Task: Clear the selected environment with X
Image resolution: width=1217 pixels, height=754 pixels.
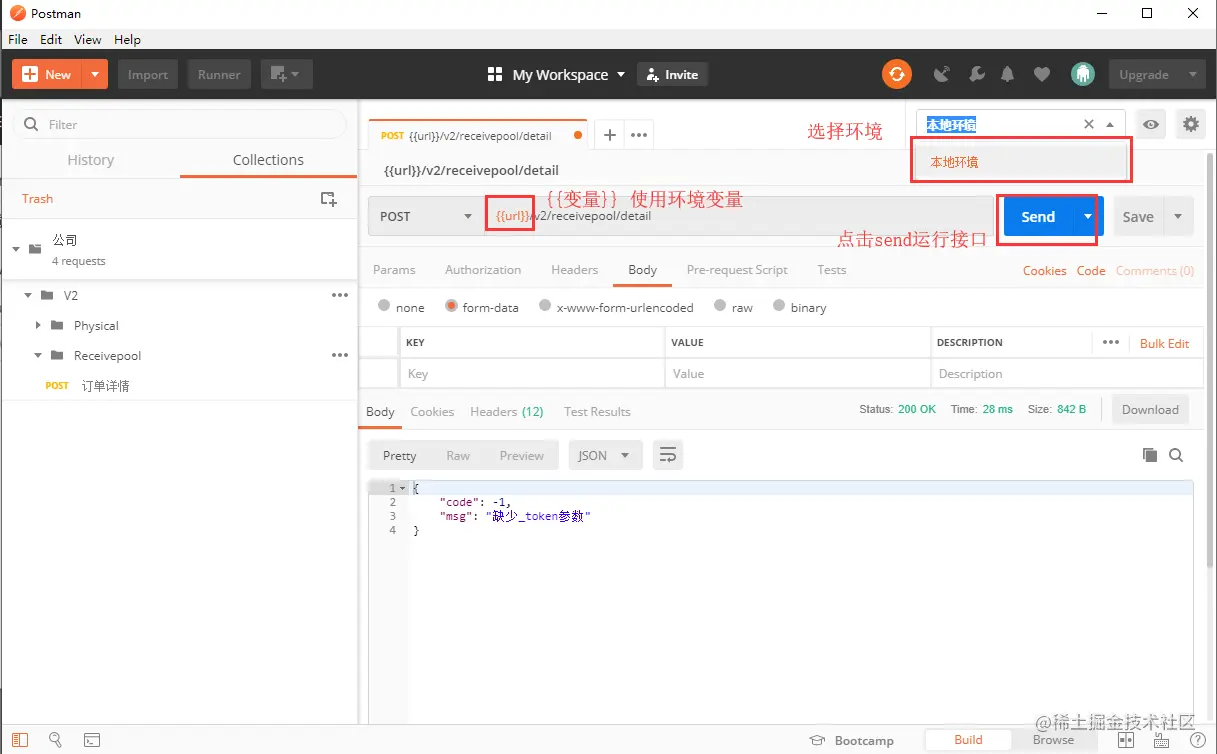Action: [1089, 124]
